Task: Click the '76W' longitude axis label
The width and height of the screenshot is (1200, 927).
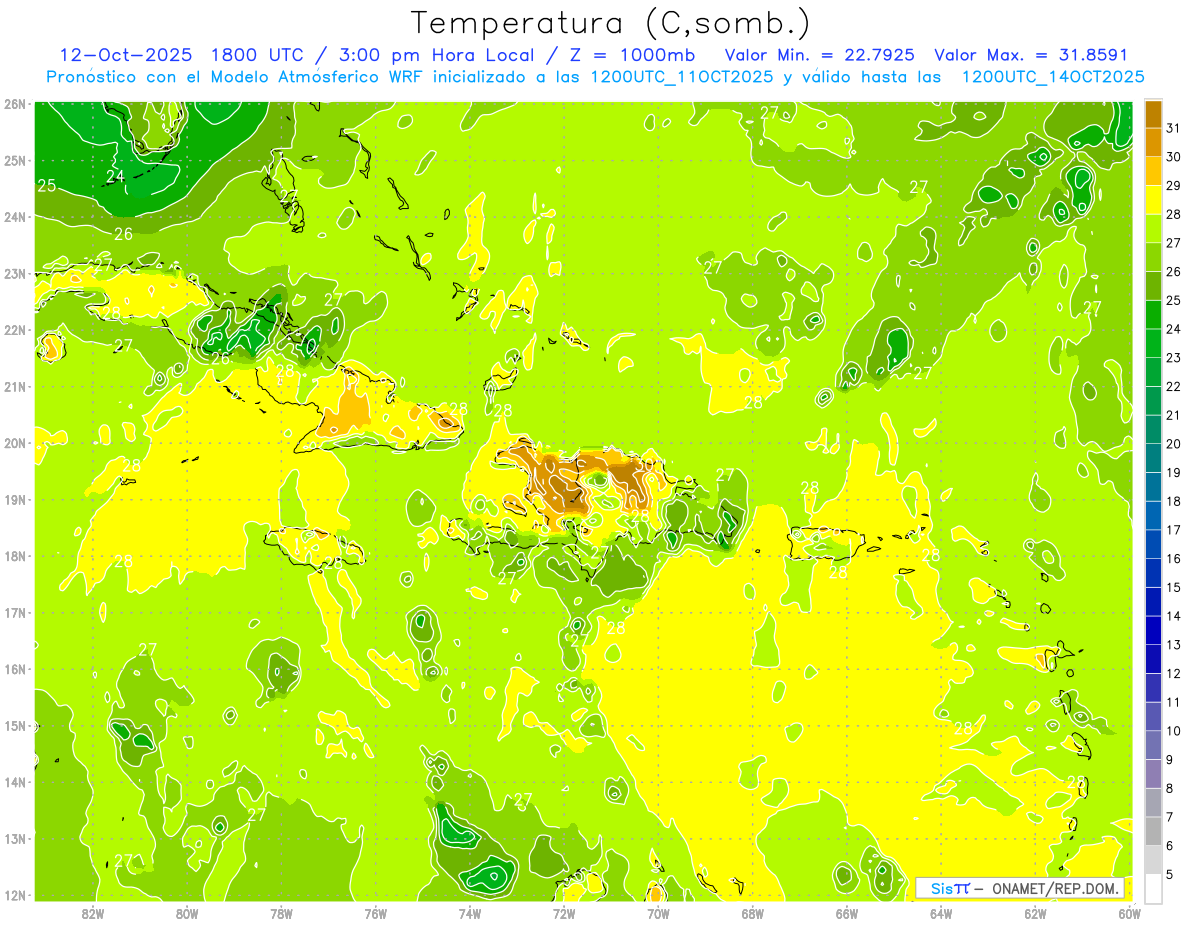Action: [x=375, y=913]
